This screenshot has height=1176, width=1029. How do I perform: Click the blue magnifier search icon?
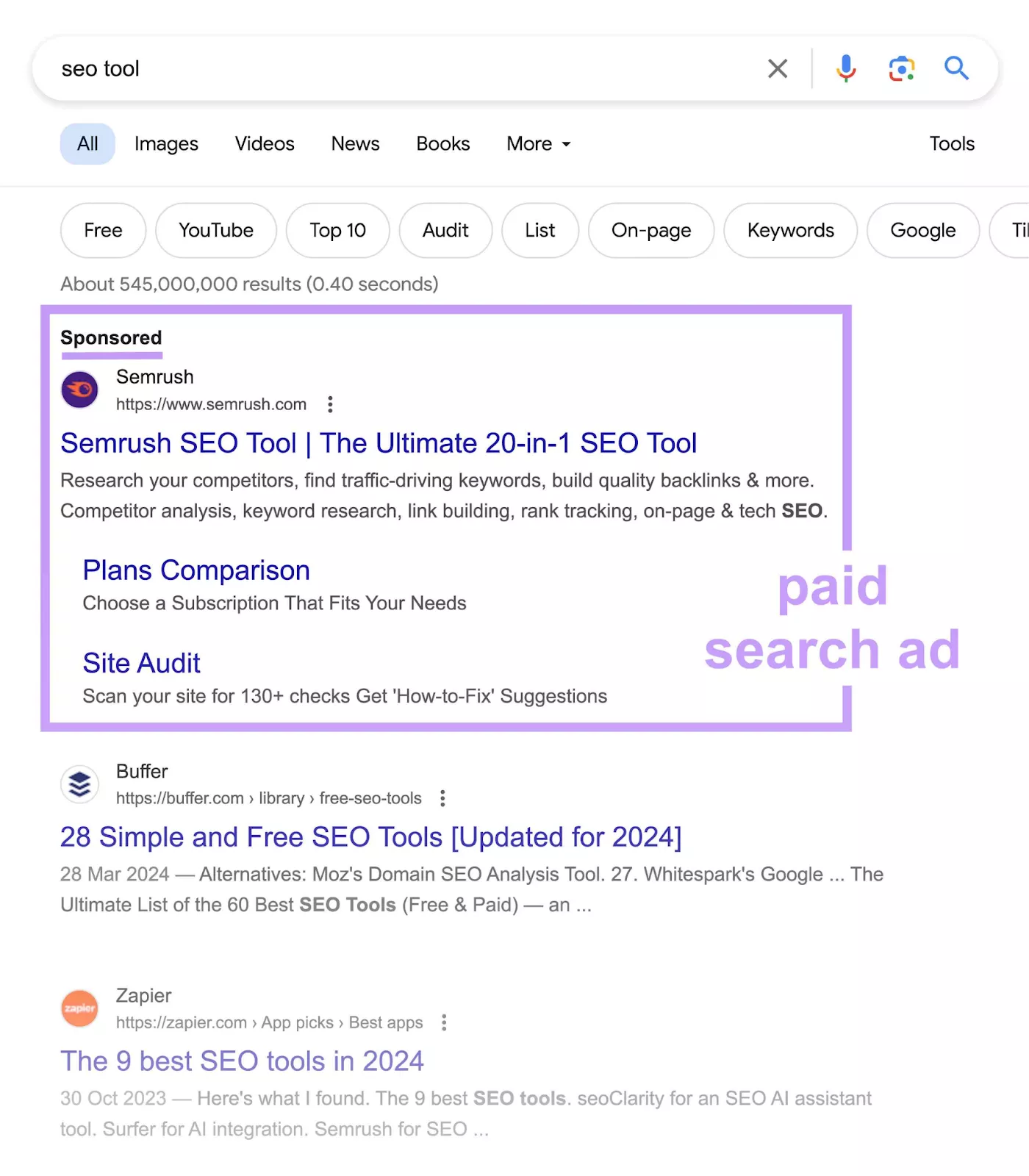pos(956,68)
